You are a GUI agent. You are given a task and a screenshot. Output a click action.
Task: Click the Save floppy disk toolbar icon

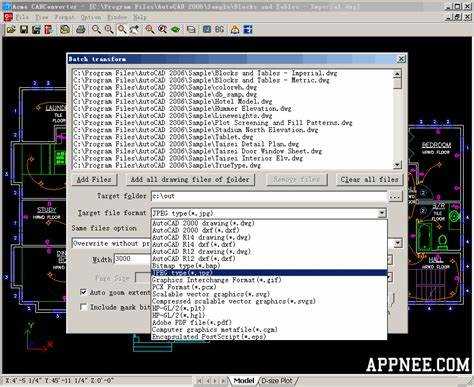24,30
